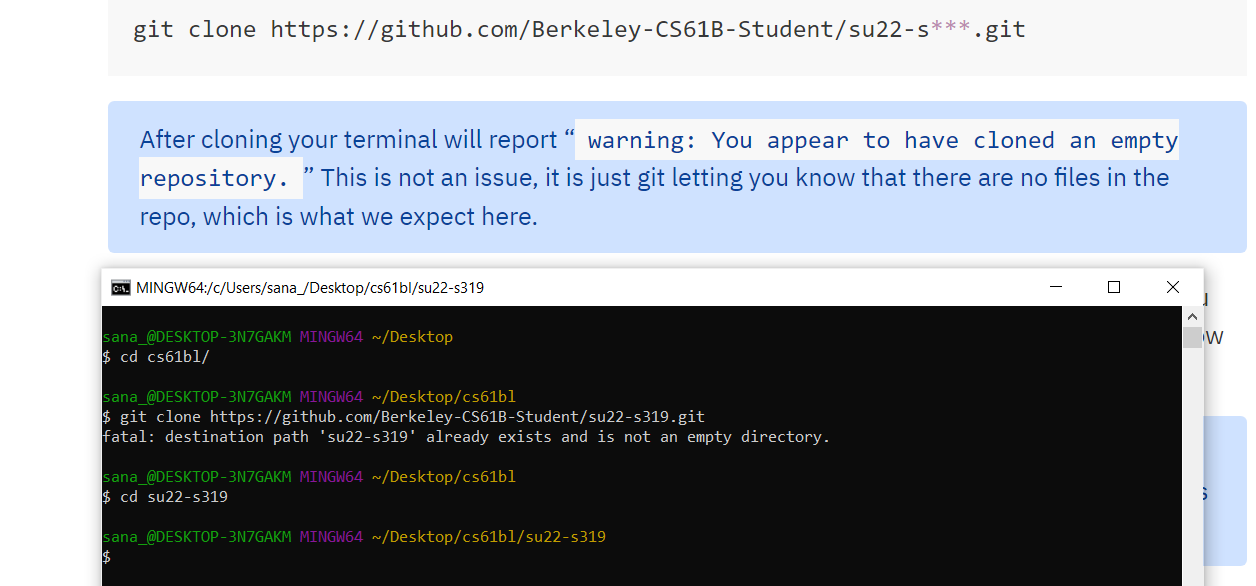Close the MINGW64 terminal window
The height and width of the screenshot is (586, 1256).
1173,288
